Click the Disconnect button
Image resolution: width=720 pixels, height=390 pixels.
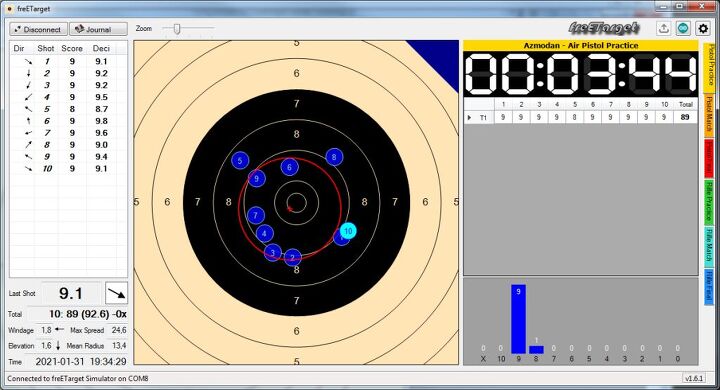pos(39,29)
